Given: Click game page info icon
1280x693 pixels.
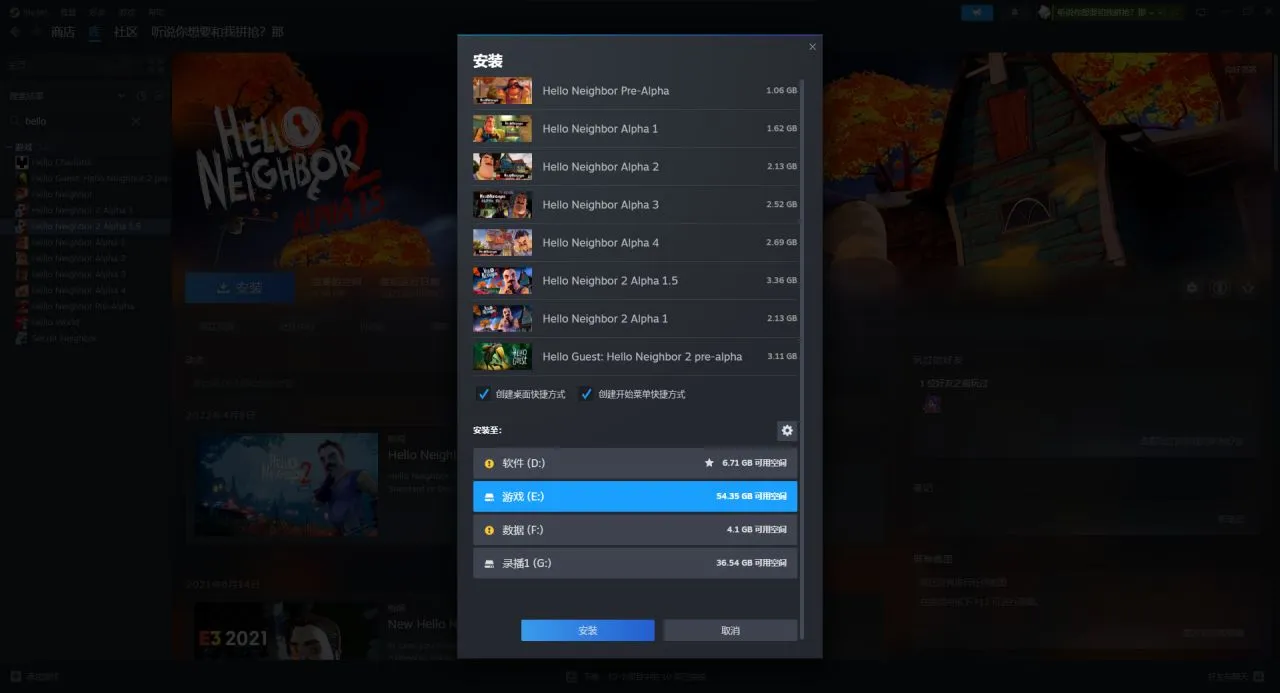Looking at the screenshot, I should (1220, 287).
